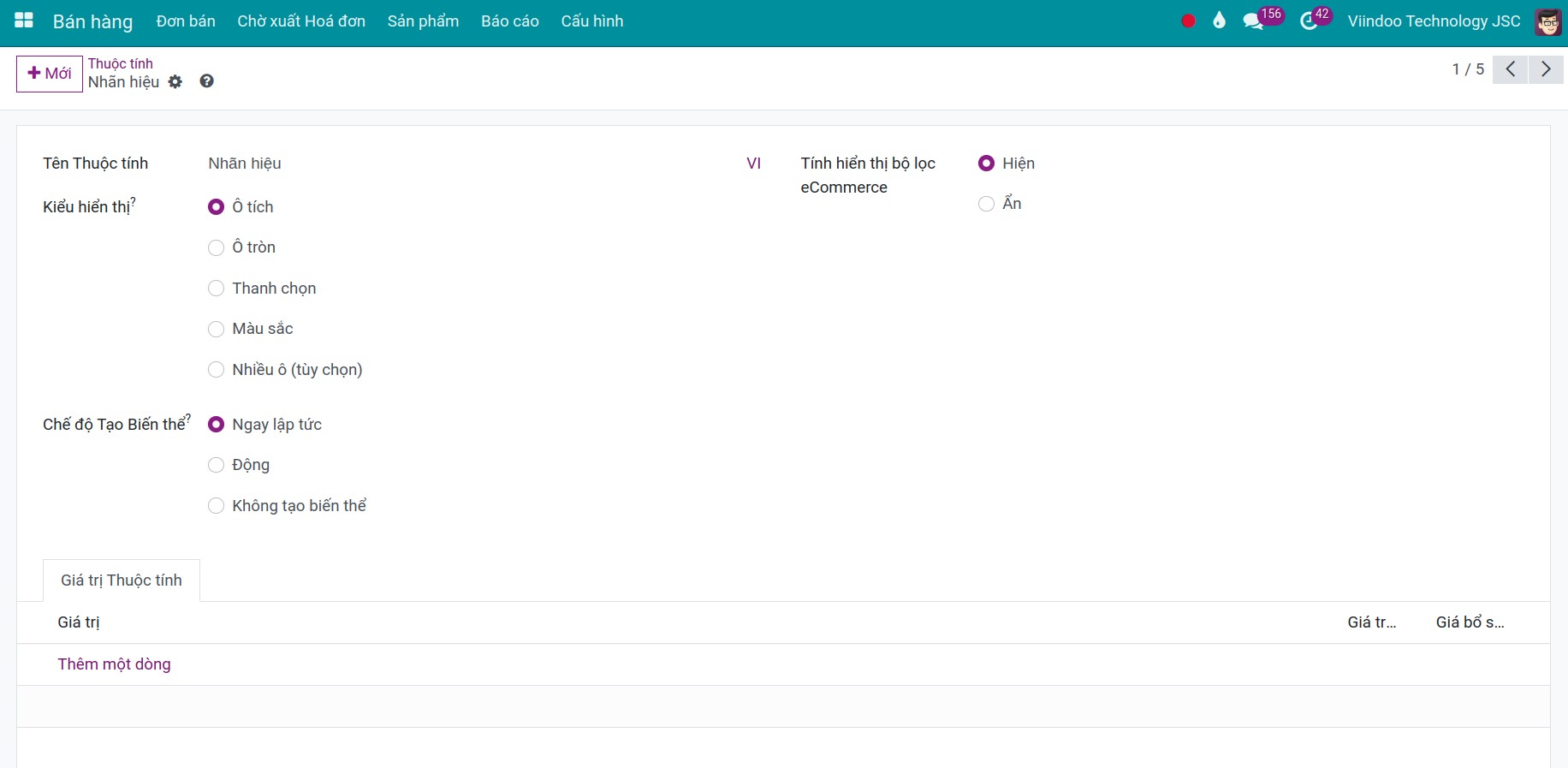The width and height of the screenshot is (1568, 768).
Task: Click the Giá tr... column header
Action: pos(1372,622)
